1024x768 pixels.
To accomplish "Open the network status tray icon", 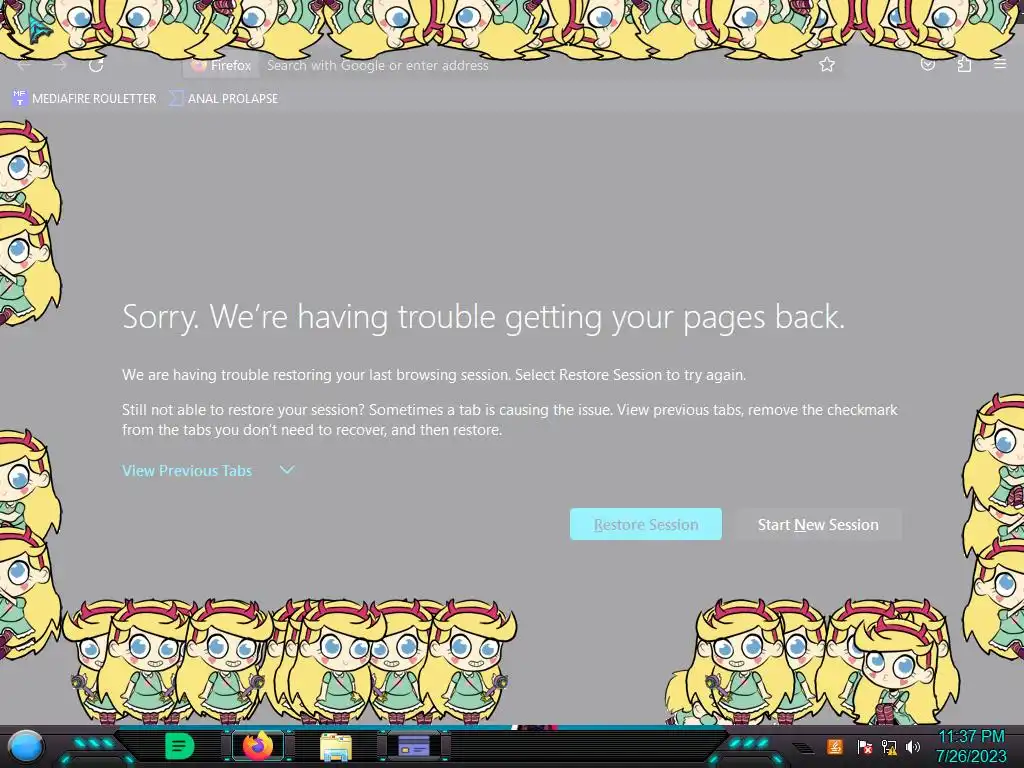I will tap(889, 746).
